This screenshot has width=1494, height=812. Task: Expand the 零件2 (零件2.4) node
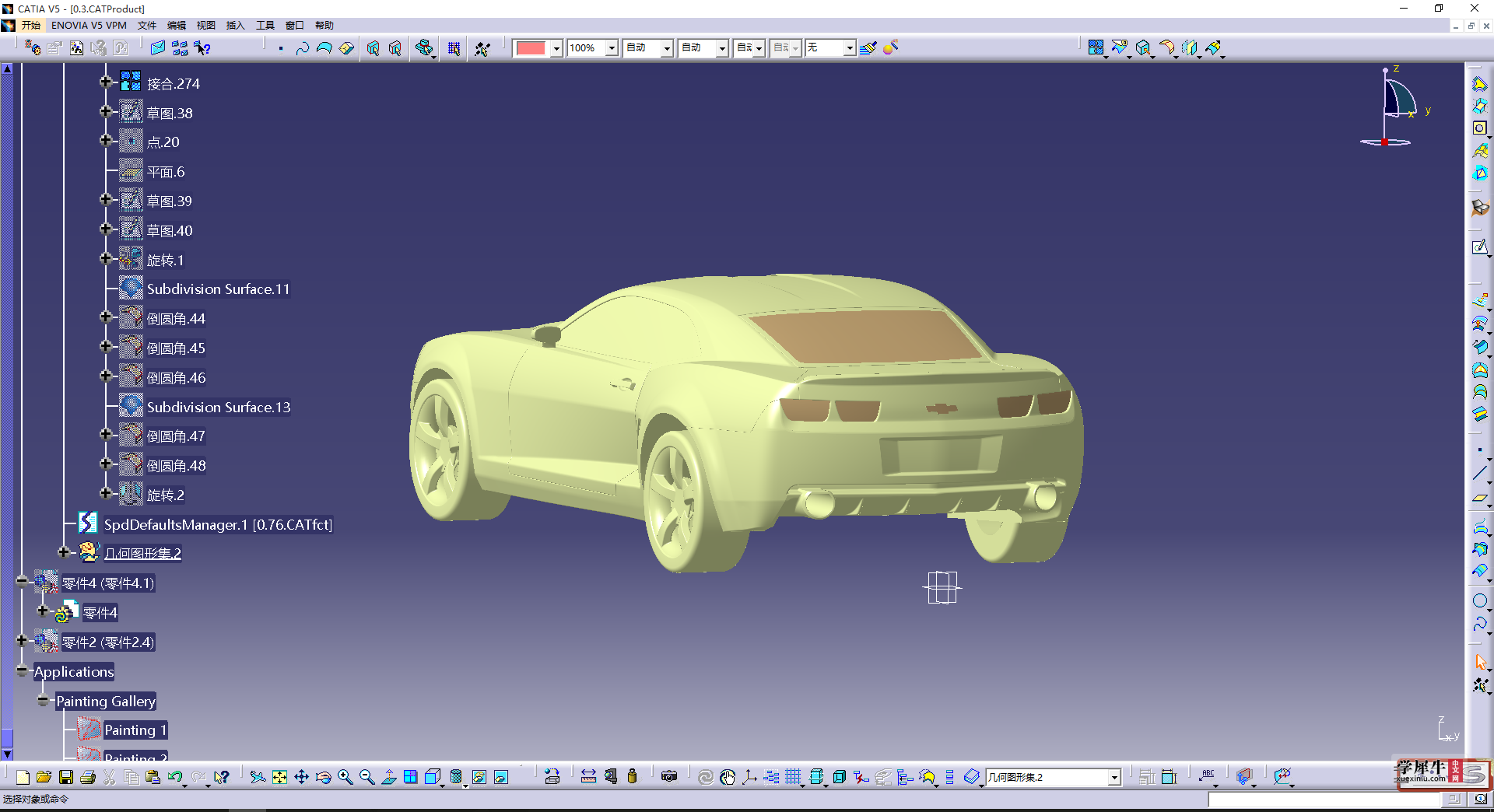click(x=22, y=641)
